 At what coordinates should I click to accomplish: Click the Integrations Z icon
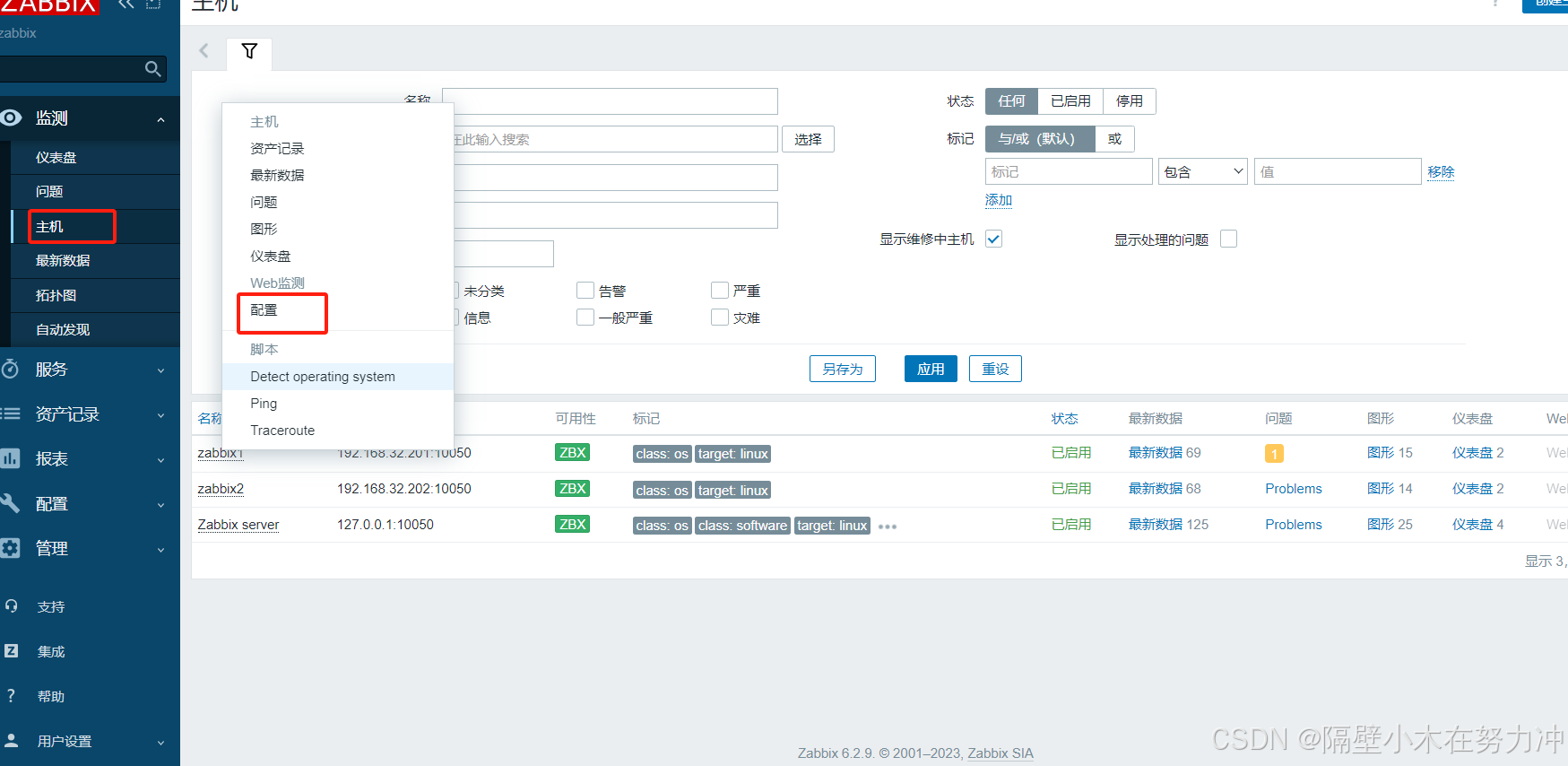click(x=11, y=651)
